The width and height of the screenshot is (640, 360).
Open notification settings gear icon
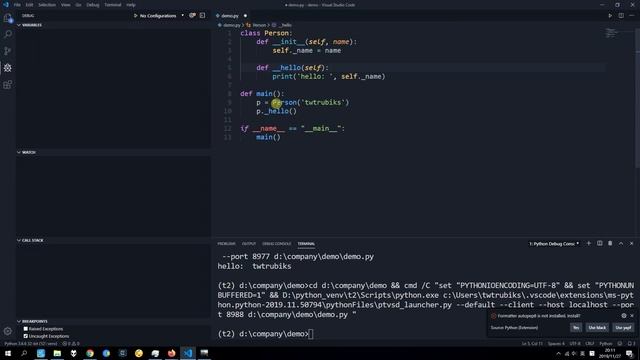click(x=624, y=316)
